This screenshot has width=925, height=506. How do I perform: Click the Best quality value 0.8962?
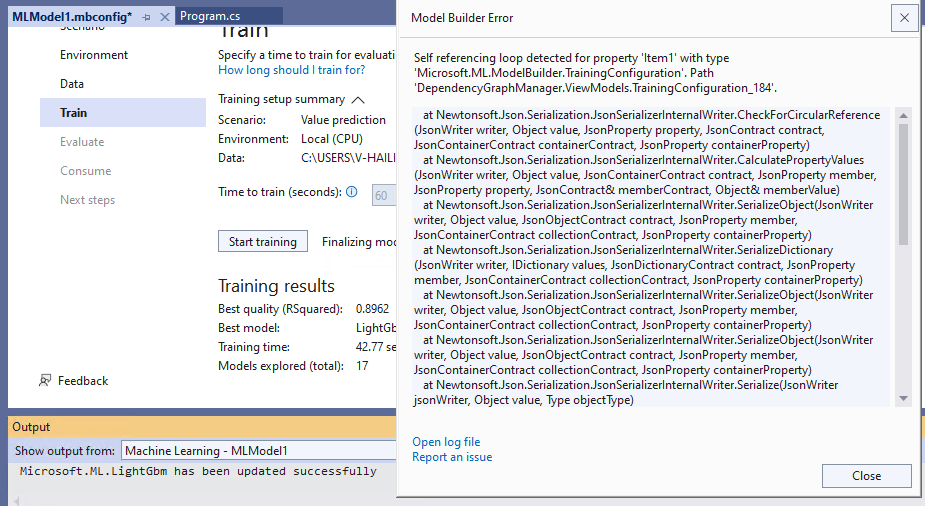(x=372, y=308)
